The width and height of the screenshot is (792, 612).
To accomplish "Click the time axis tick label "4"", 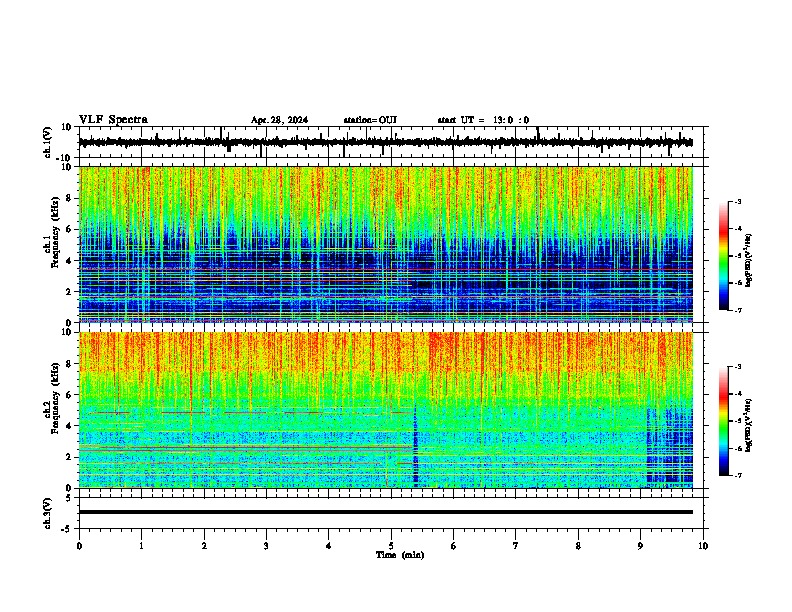I will pos(329,546).
